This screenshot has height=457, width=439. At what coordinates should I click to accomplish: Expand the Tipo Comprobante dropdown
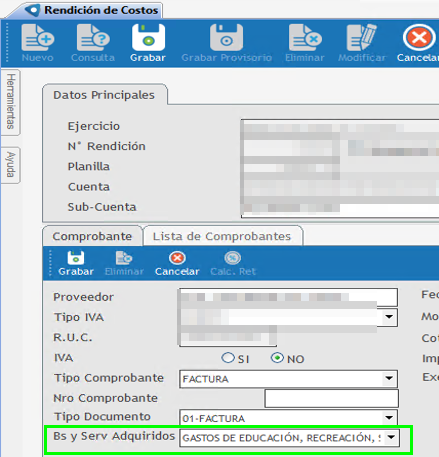coord(389,378)
